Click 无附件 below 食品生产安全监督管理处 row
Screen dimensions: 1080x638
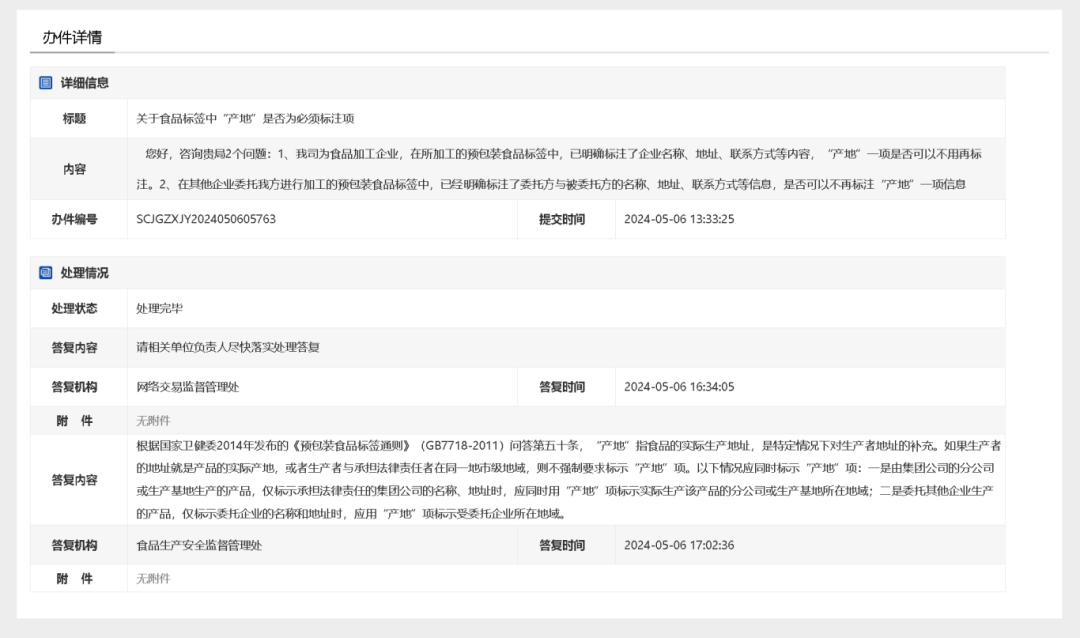153,578
